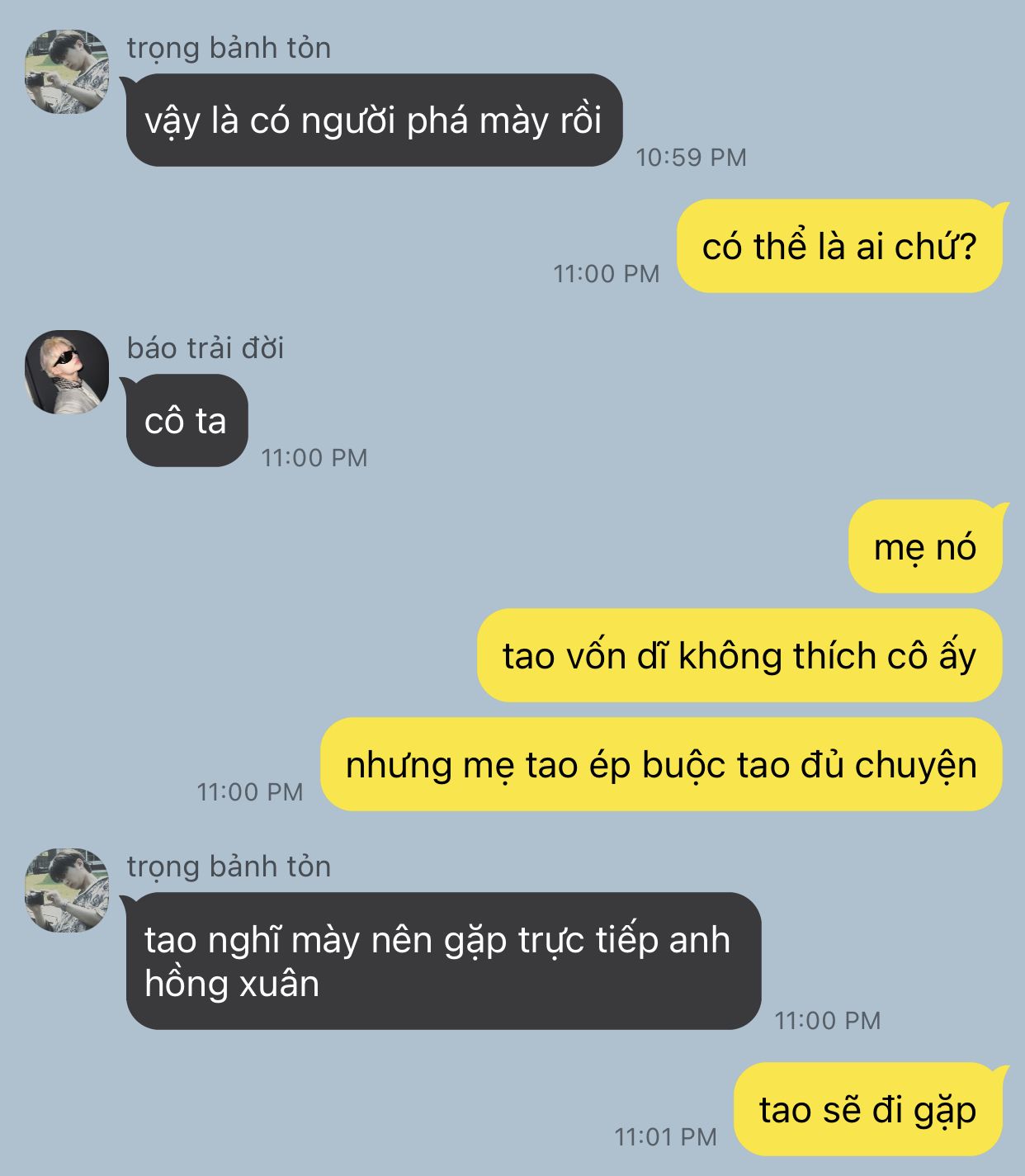The height and width of the screenshot is (1176, 1025).
Task: Tap the final reply 'tao sẽ đi gặp'
Action: click(x=867, y=1109)
